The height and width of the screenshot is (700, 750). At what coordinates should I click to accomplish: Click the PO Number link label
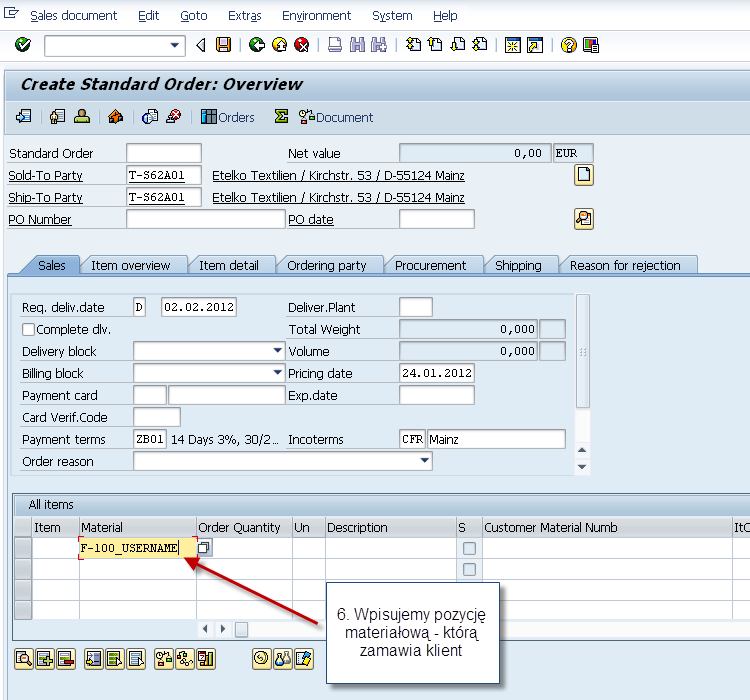tap(40, 220)
